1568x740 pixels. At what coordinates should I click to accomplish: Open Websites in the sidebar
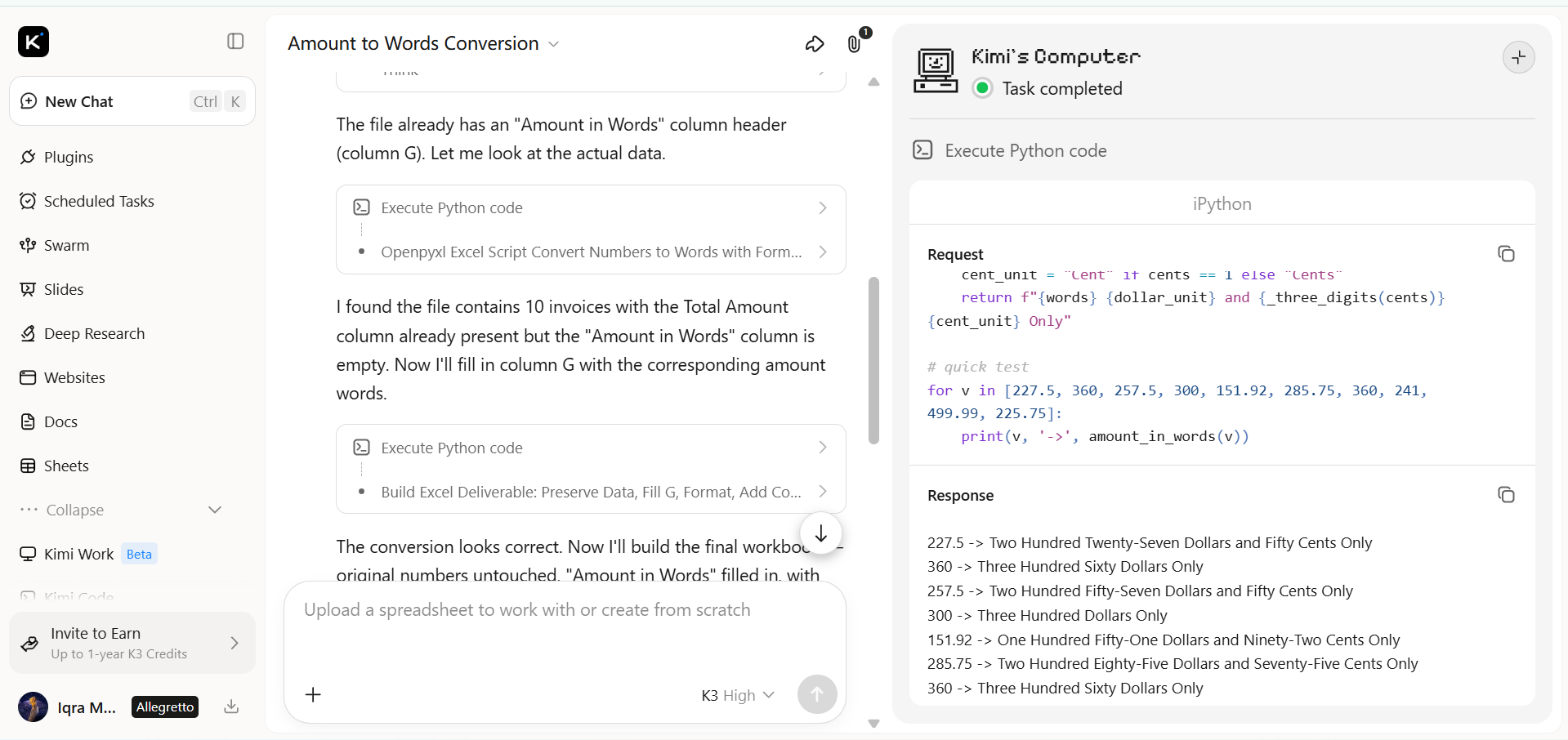74,377
